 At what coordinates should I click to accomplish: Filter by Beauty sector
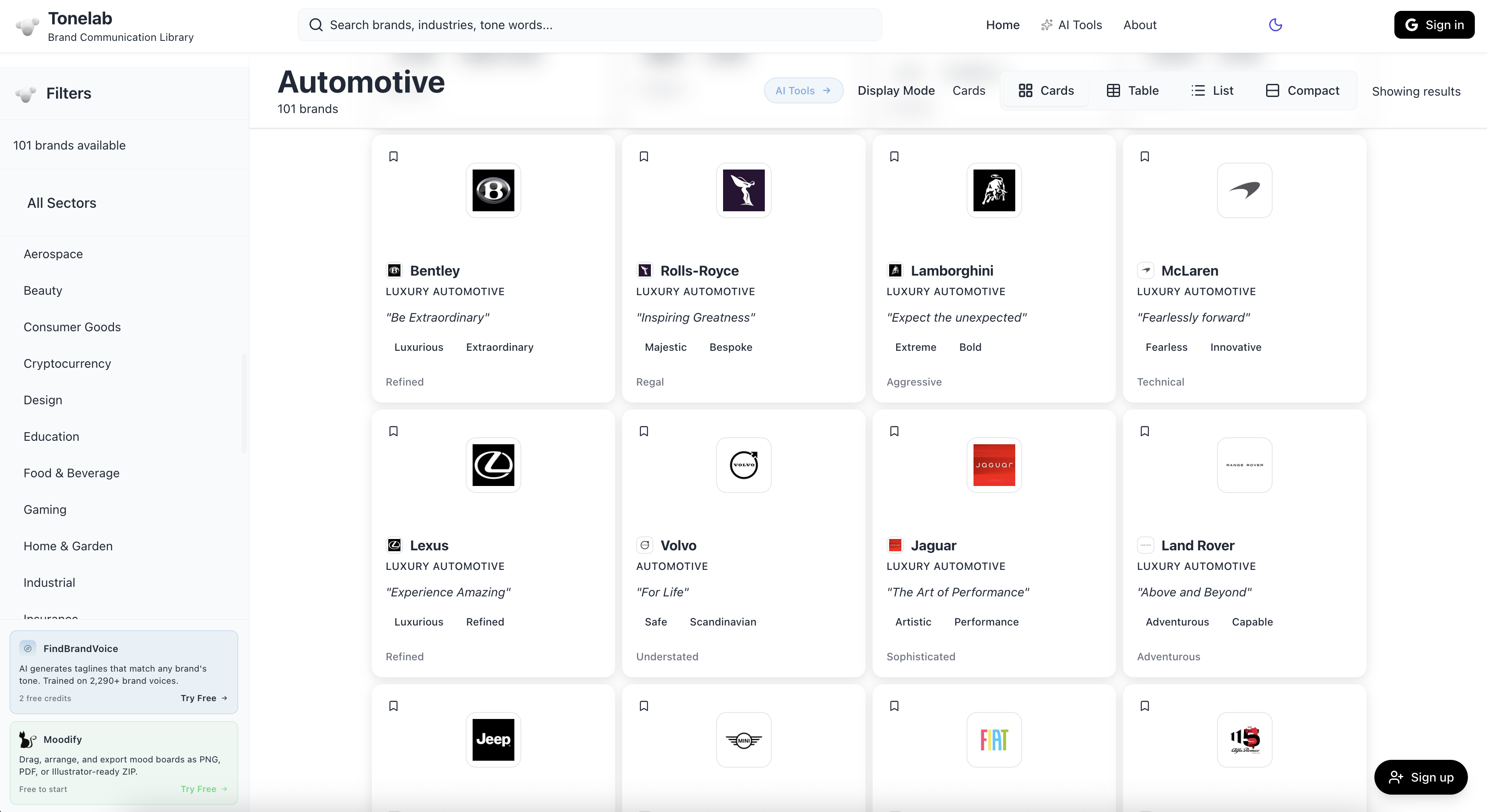[43, 290]
